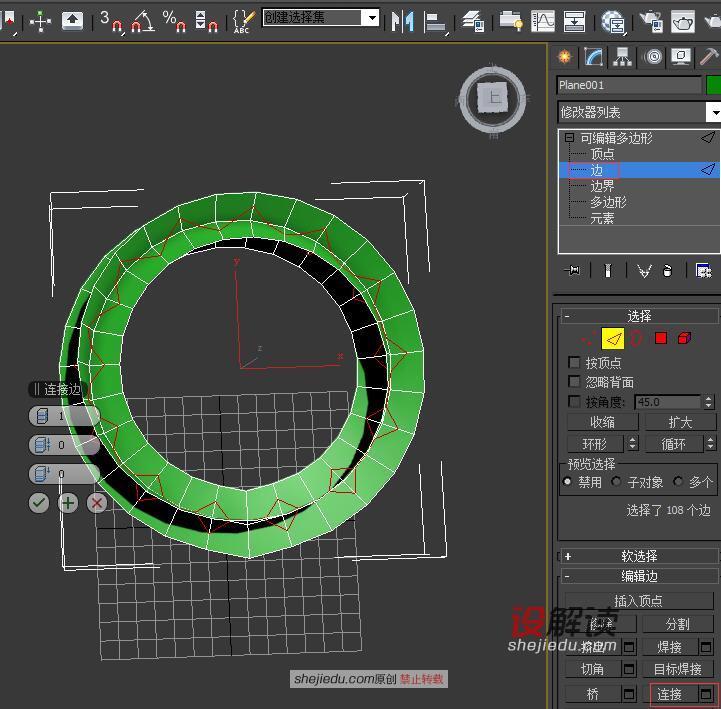Toggle 3D Snaps in toolbar
The width and height of the screenshot is (721, 709).
point(112,21)
